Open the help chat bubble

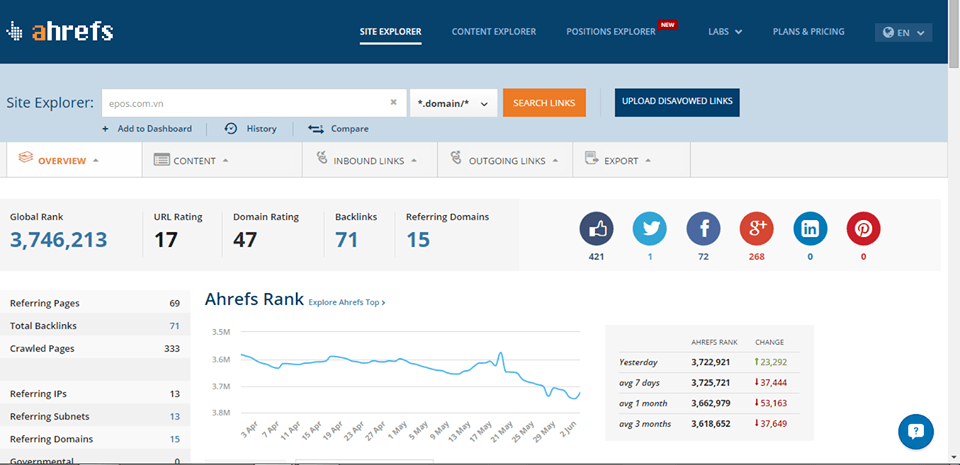(916, 432)
